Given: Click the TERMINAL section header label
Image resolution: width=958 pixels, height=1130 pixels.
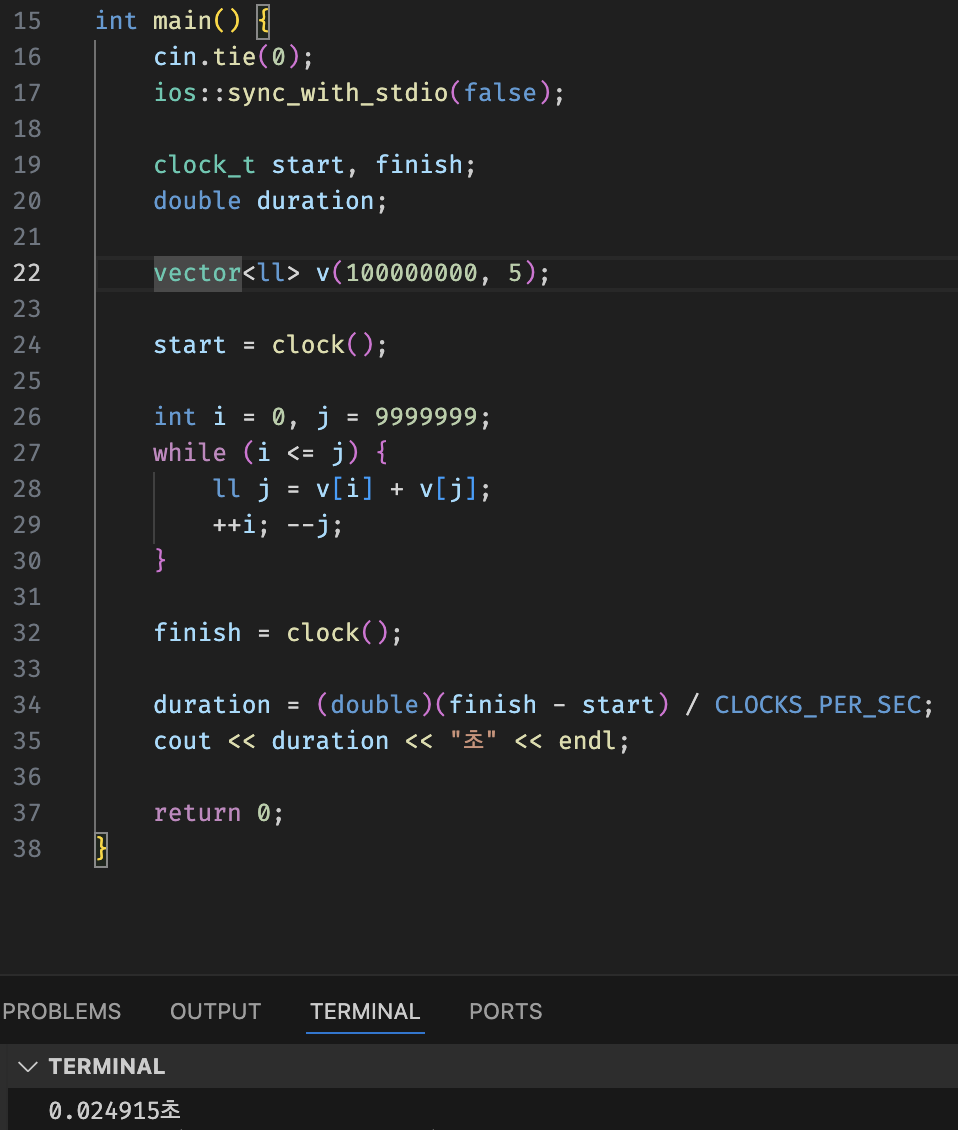Looking at the screenshot, I should point(107,1067).
